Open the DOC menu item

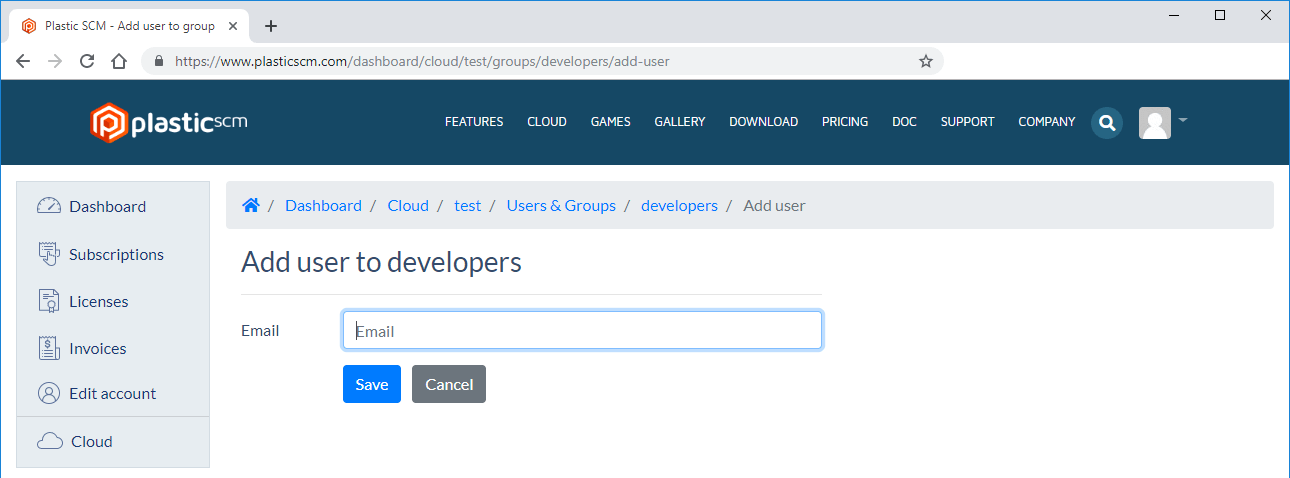pyautogui.click(x=904, y=122)
